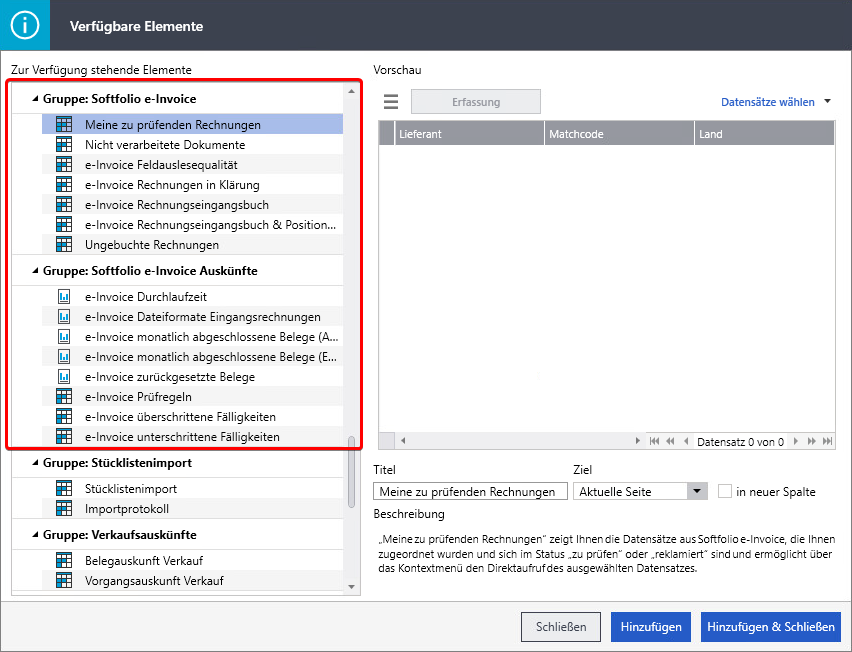Collapse group Softfolio e-Invoice
The image size is (852, 652).
click(x=35, y=99)
